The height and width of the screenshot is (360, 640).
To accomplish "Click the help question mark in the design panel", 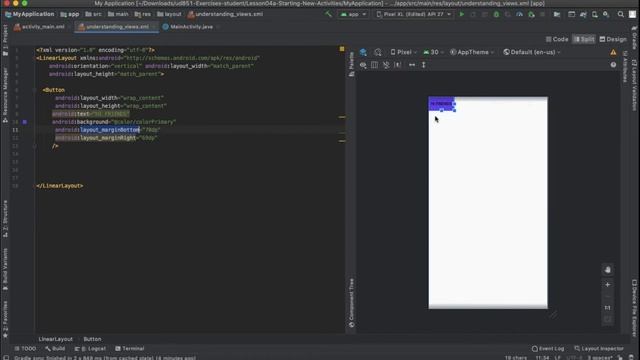I will (613, 65).
